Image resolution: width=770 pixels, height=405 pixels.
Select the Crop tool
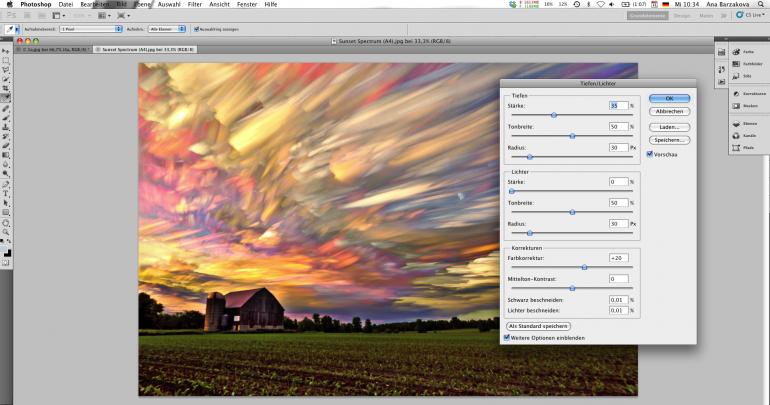tap(5, 88)
